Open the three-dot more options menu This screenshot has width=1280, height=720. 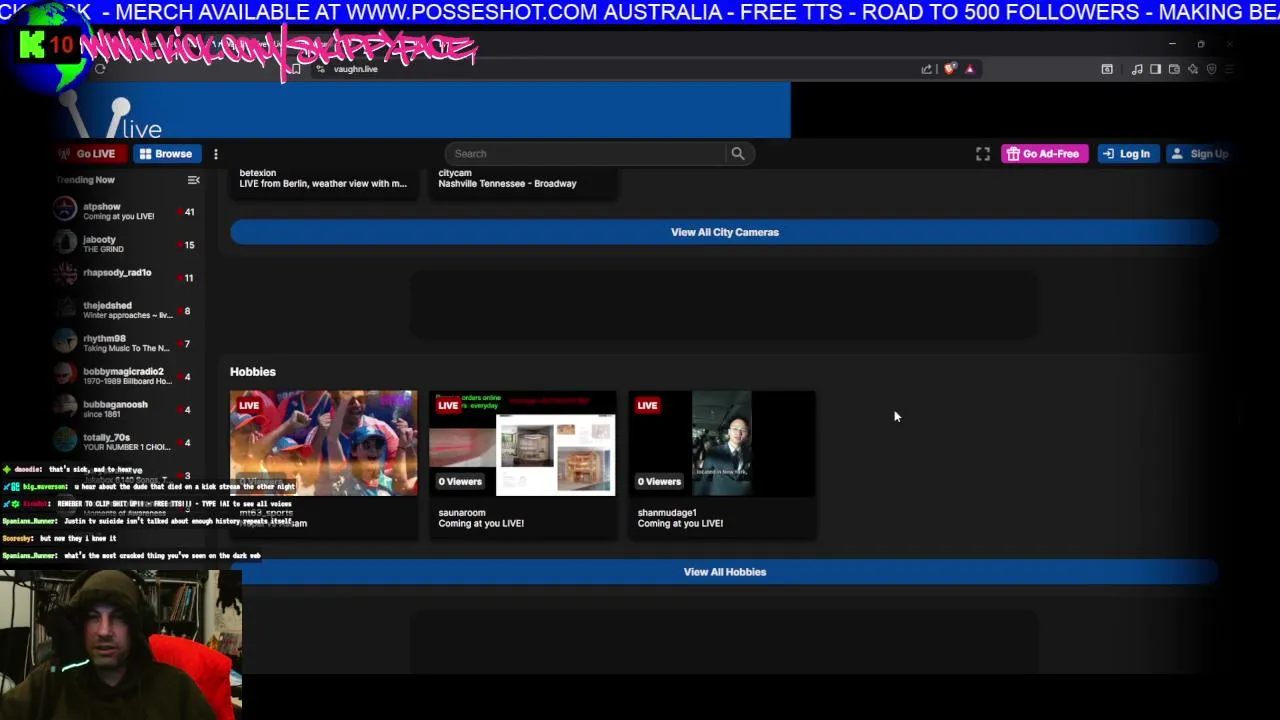[x=216, y=154]
